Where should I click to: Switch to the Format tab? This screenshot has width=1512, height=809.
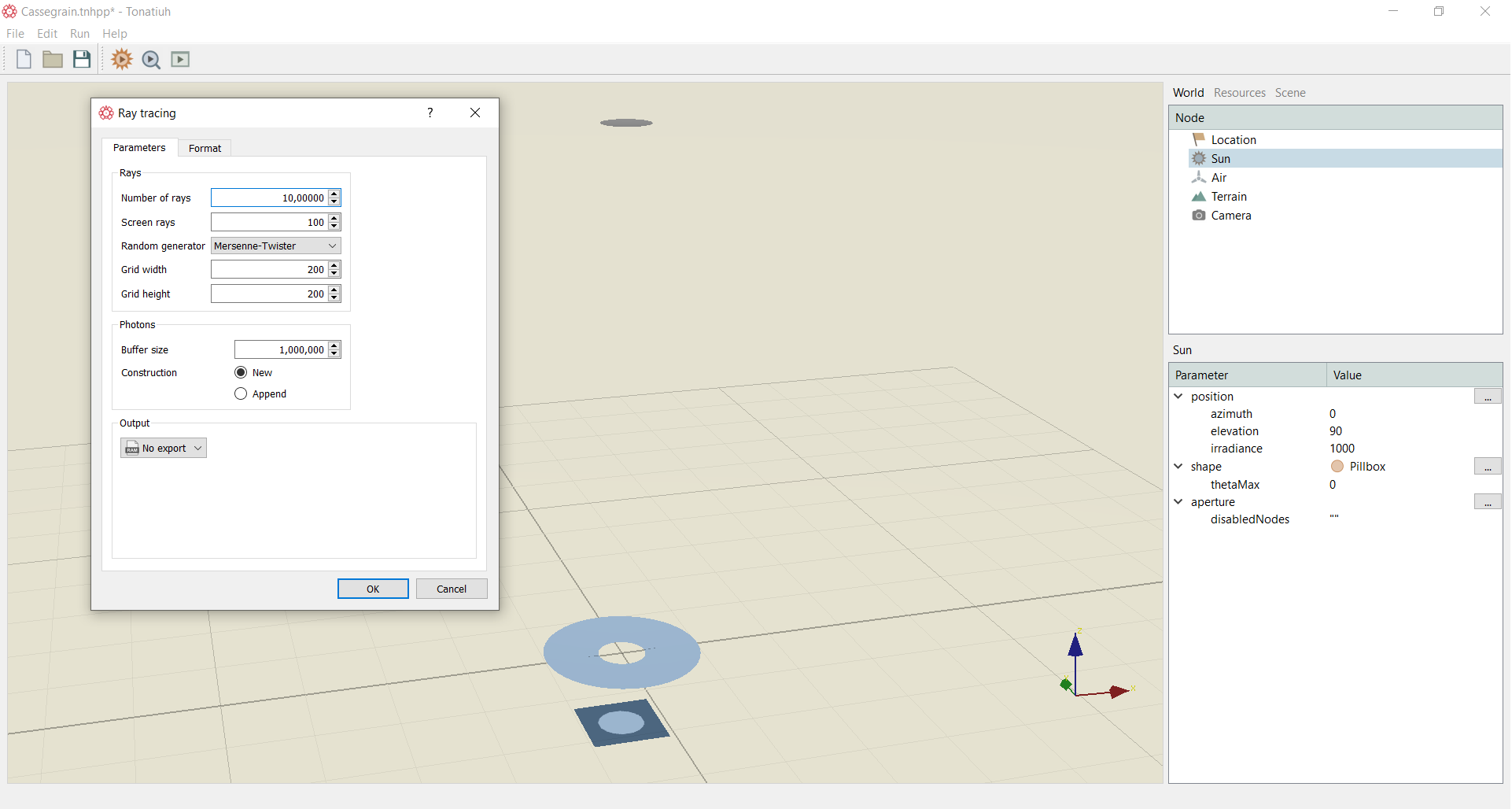[205, 148]
